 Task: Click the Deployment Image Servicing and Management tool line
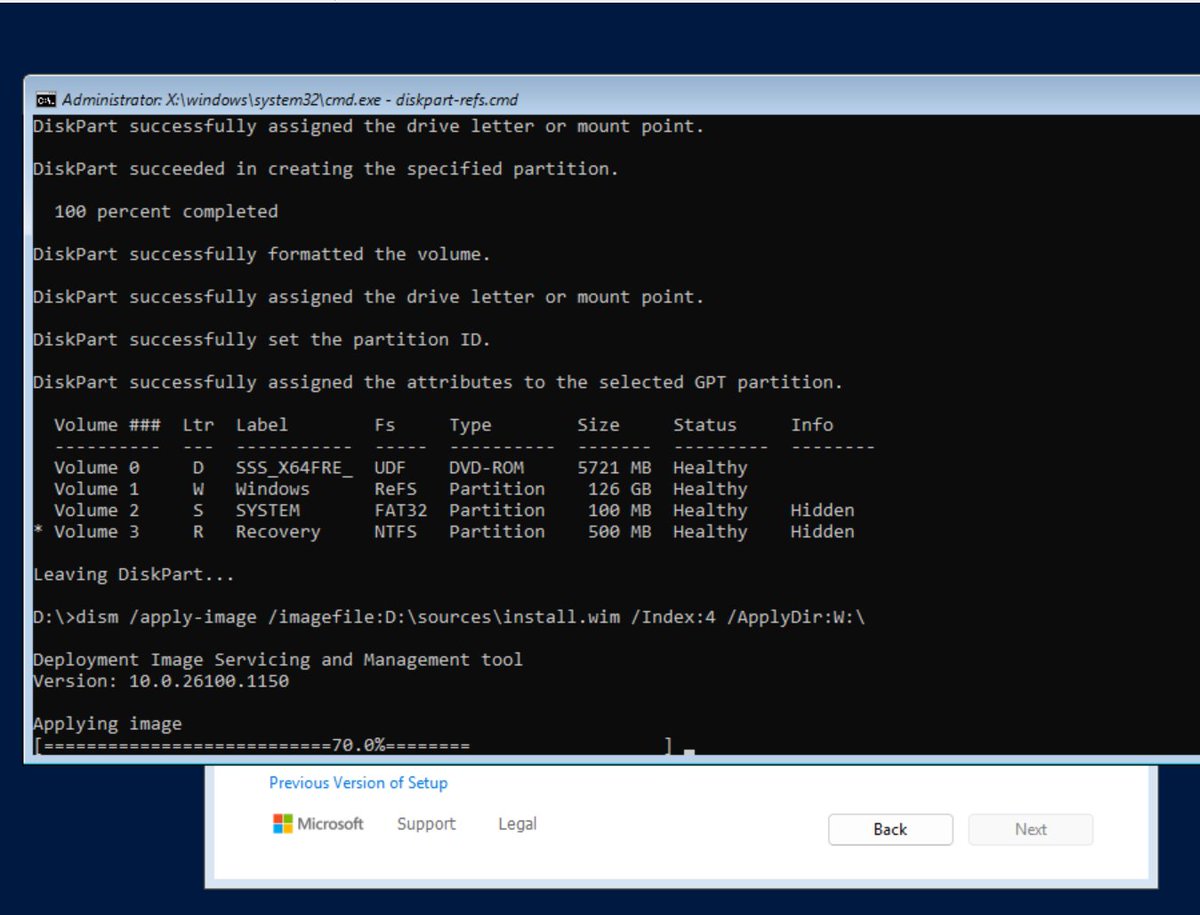pyautogui.click(x=278, y=660)
